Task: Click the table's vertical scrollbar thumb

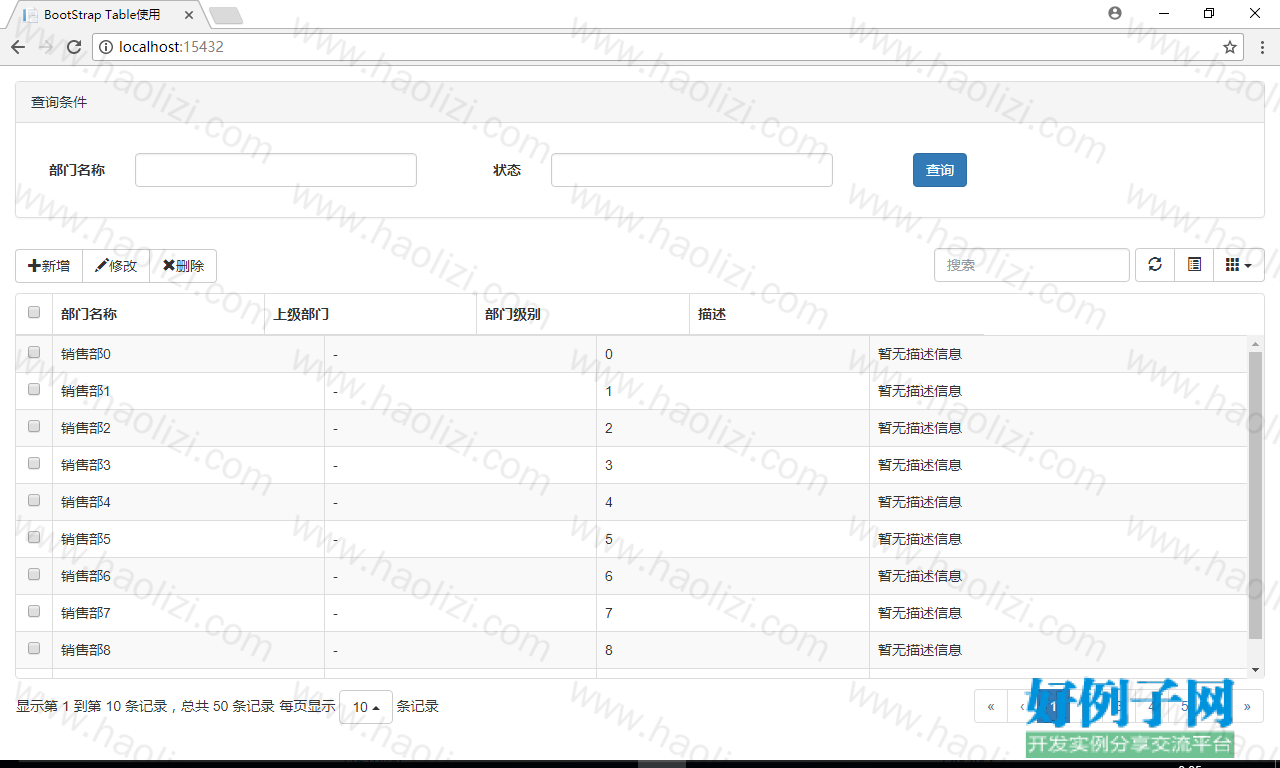Action: point(1256,495)
